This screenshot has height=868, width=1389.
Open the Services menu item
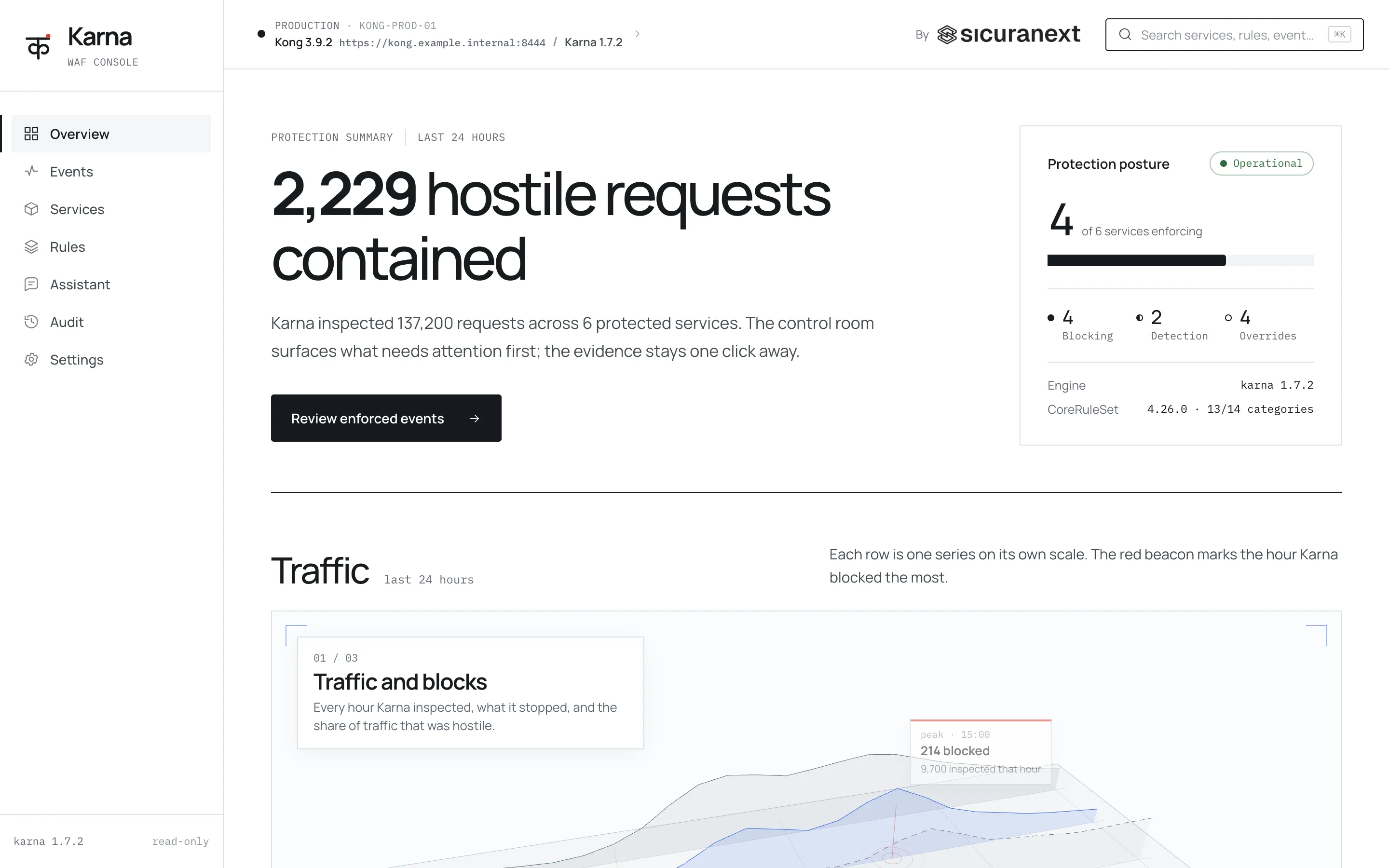[111, 209]
